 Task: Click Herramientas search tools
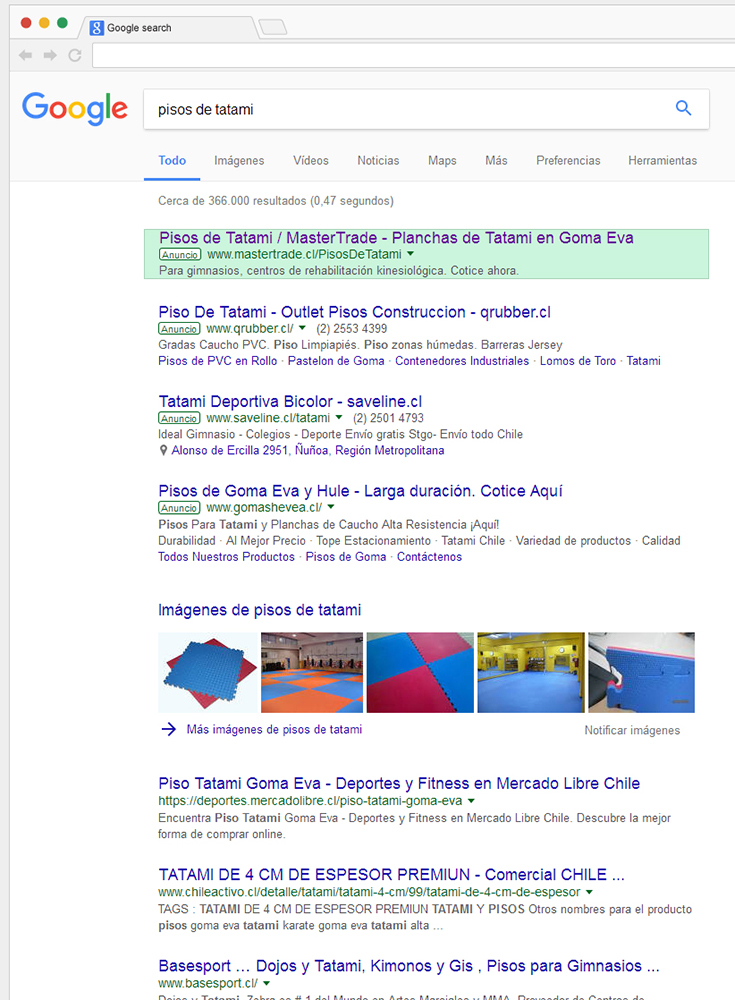[662, 161]
